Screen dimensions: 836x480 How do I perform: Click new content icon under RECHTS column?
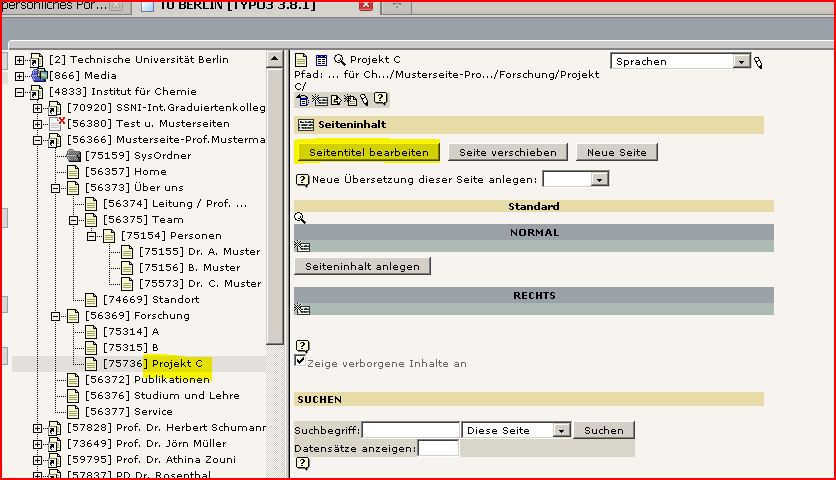[302, 309]
